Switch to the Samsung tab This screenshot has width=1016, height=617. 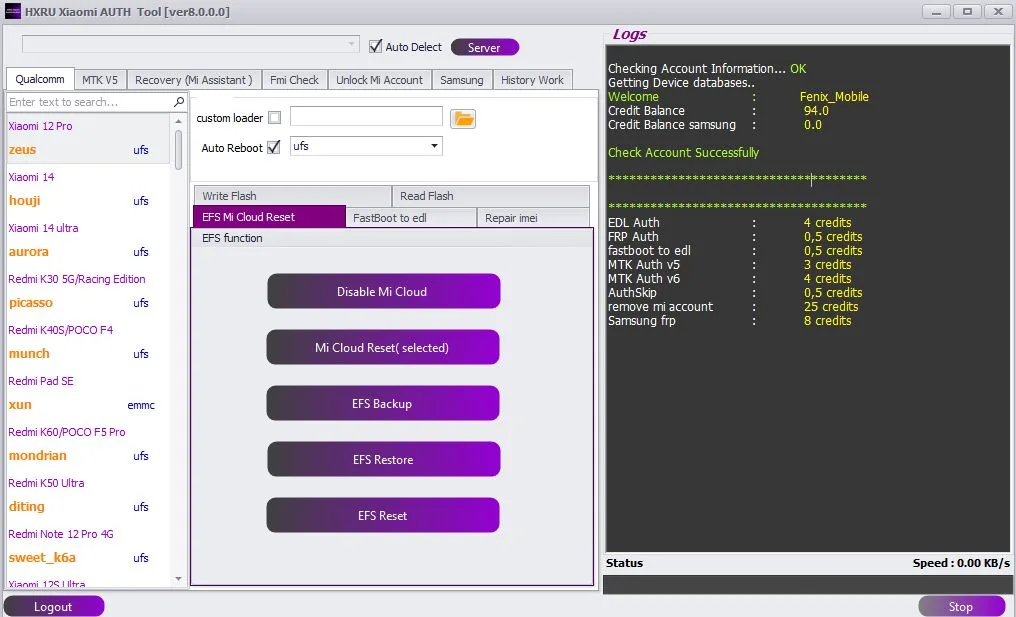tap(461, 80)
